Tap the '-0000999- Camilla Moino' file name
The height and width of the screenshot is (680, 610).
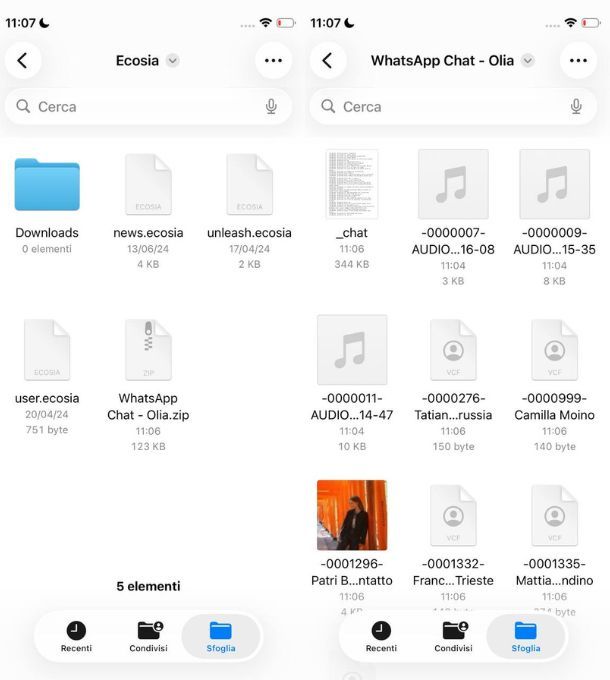[555, 407]
